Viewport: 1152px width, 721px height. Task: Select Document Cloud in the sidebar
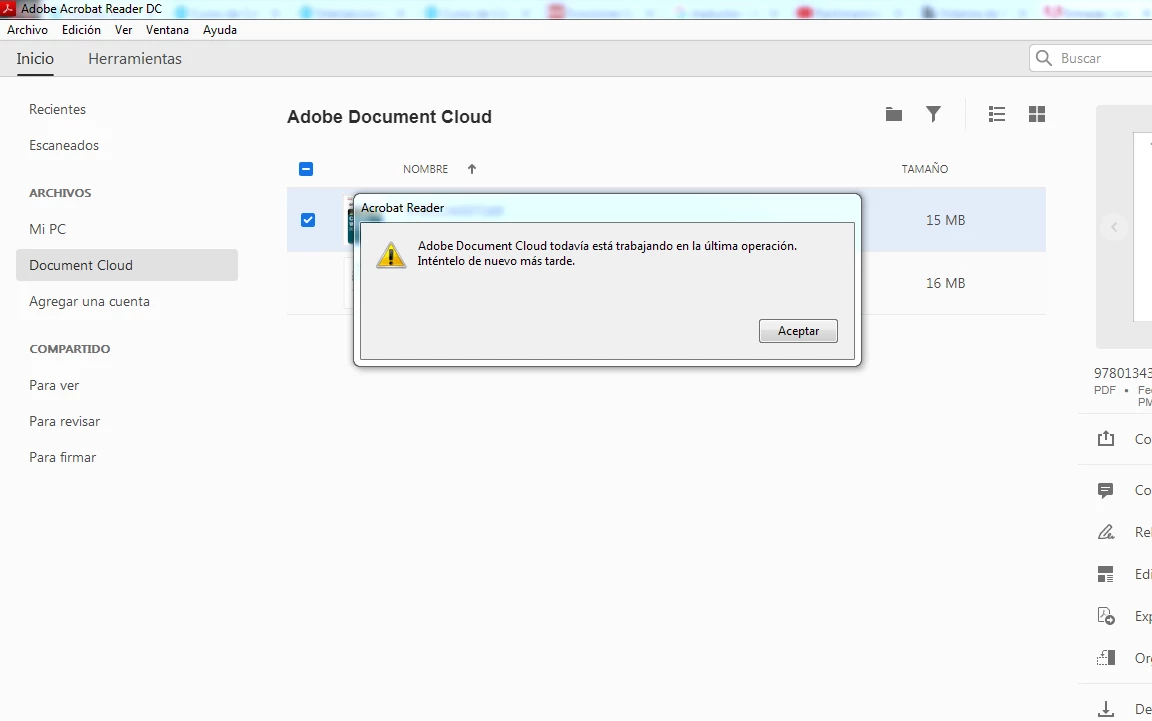pyautogui.click(x=127, y=265)
